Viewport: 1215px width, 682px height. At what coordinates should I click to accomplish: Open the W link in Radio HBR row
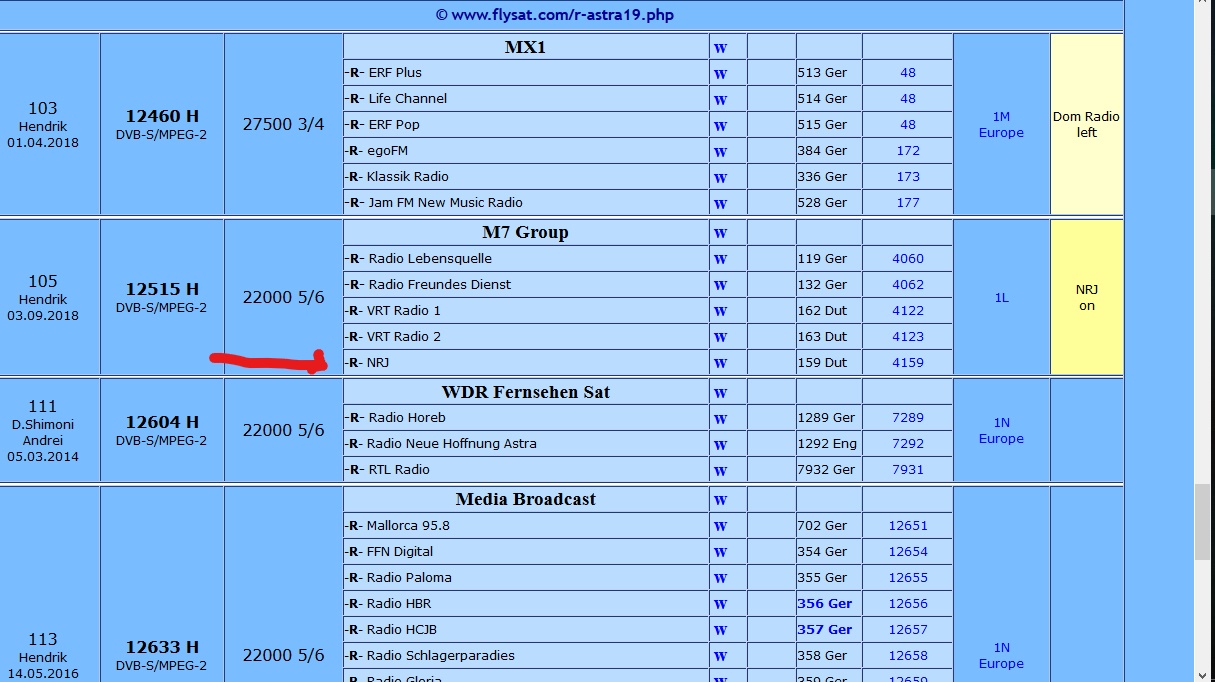point(720,604)
